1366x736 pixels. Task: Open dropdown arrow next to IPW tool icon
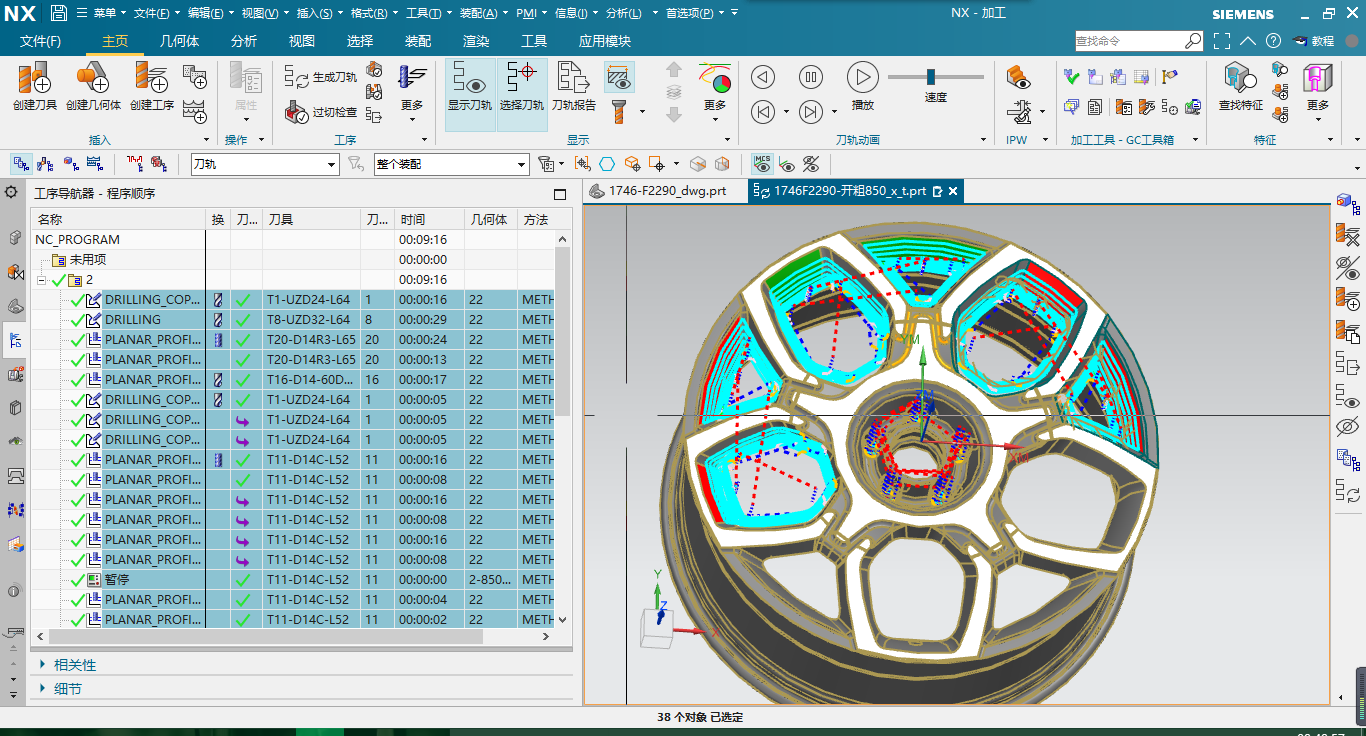(x=1042, y=112)
